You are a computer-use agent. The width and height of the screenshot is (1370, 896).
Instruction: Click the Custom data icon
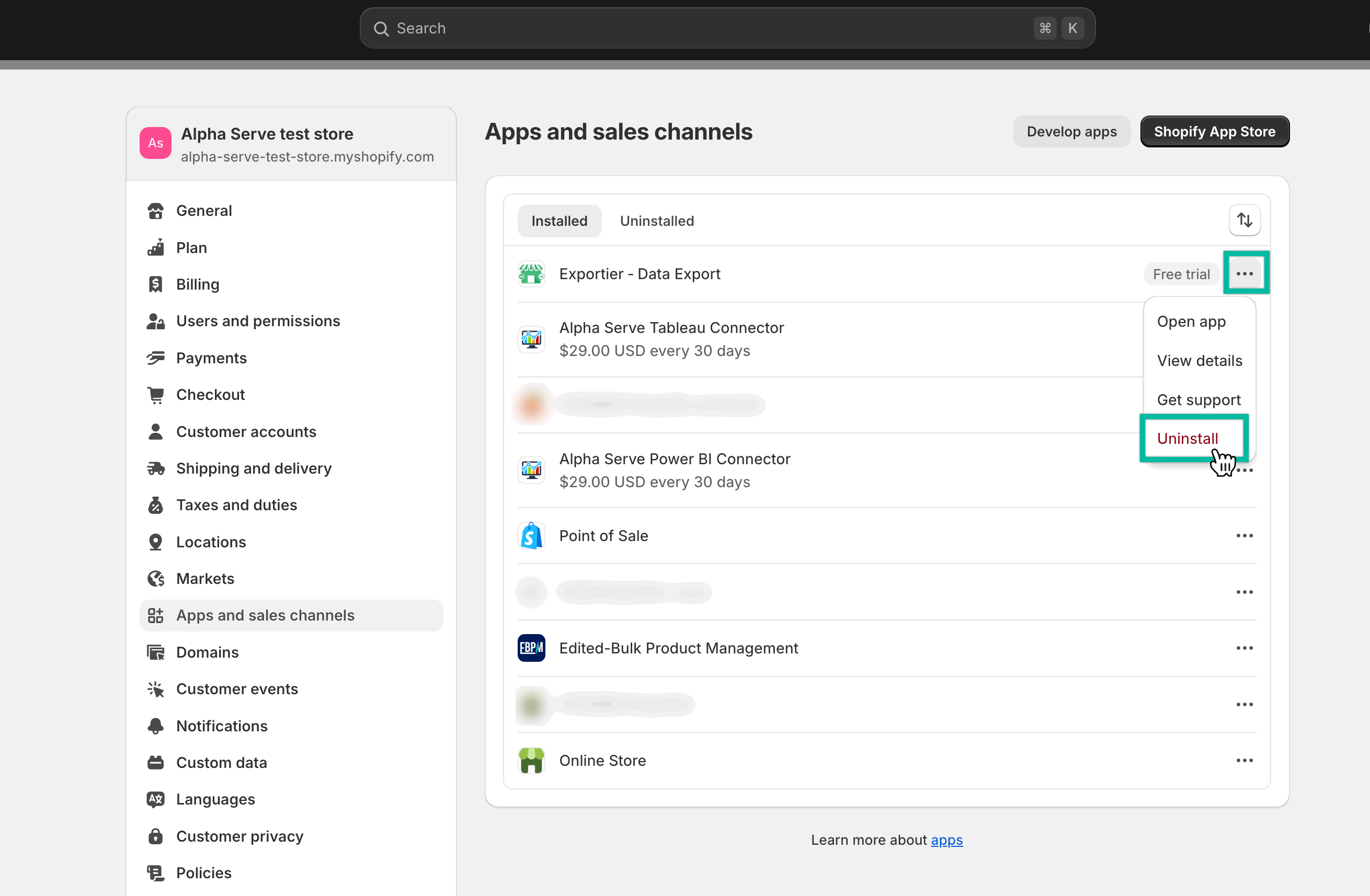(x=155, y=763)
